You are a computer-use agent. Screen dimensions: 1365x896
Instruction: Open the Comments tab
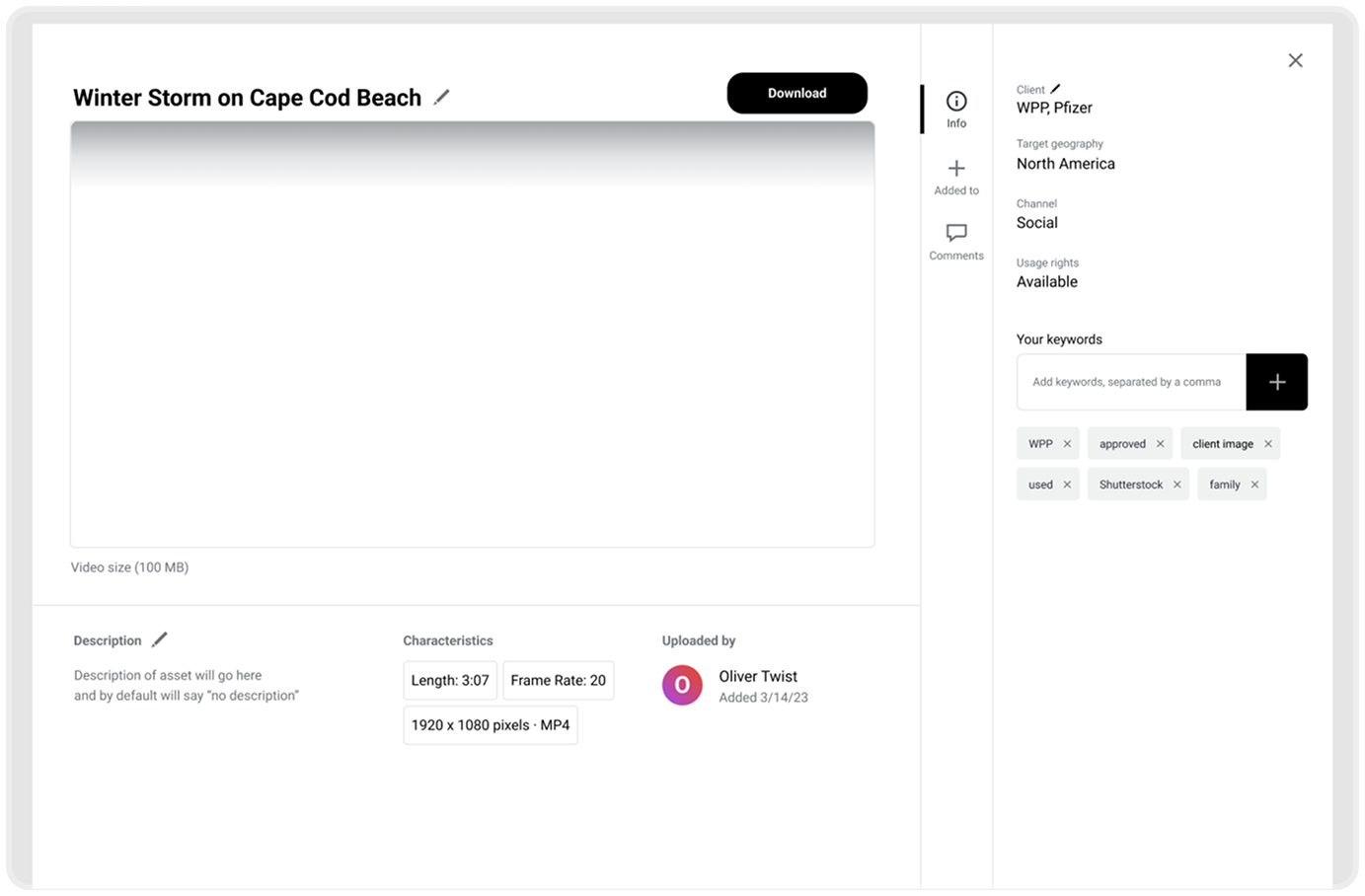tap(956, 241)
